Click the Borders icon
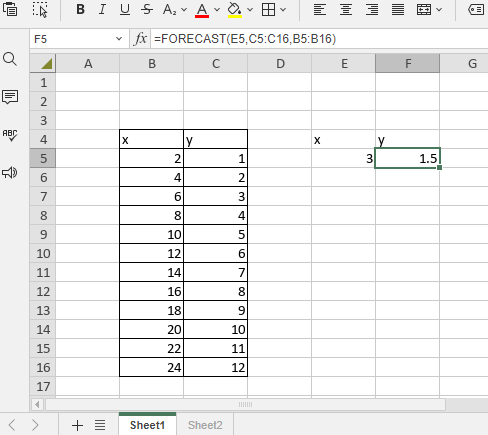488x435 pixels. pyautogui.click(x=268, y=10)
